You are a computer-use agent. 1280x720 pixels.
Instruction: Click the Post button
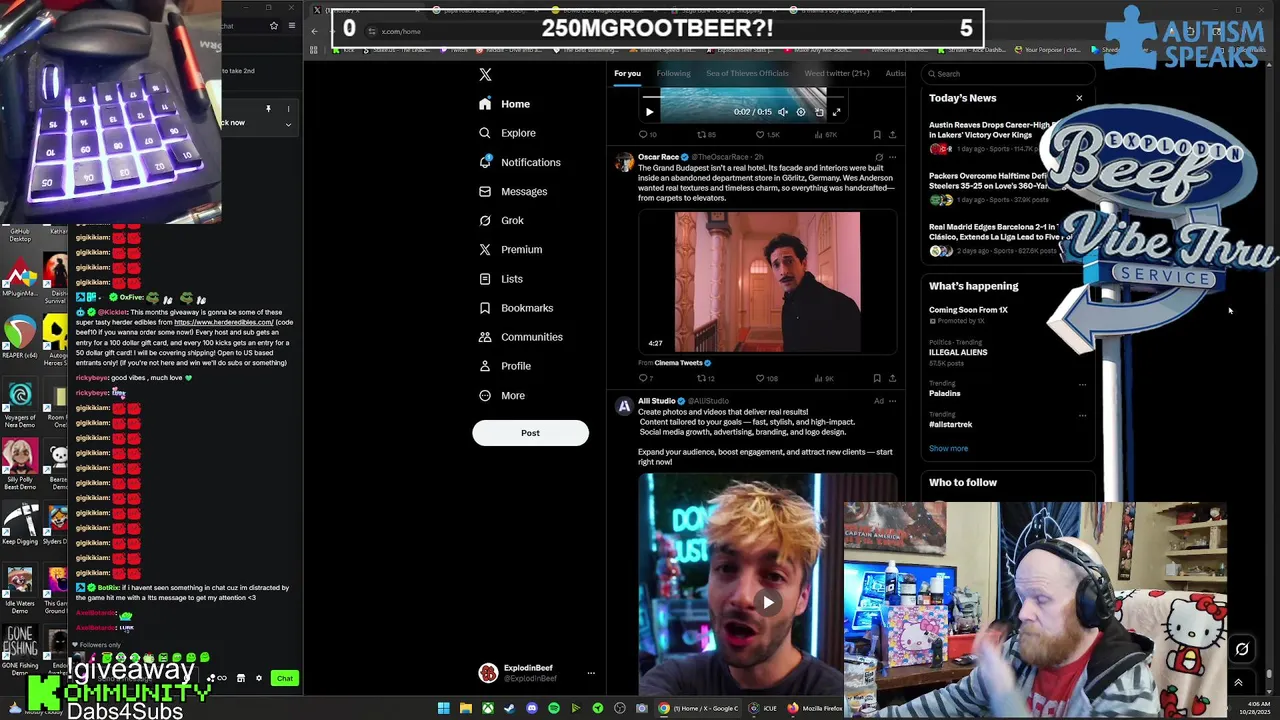(x=530, y=433)
